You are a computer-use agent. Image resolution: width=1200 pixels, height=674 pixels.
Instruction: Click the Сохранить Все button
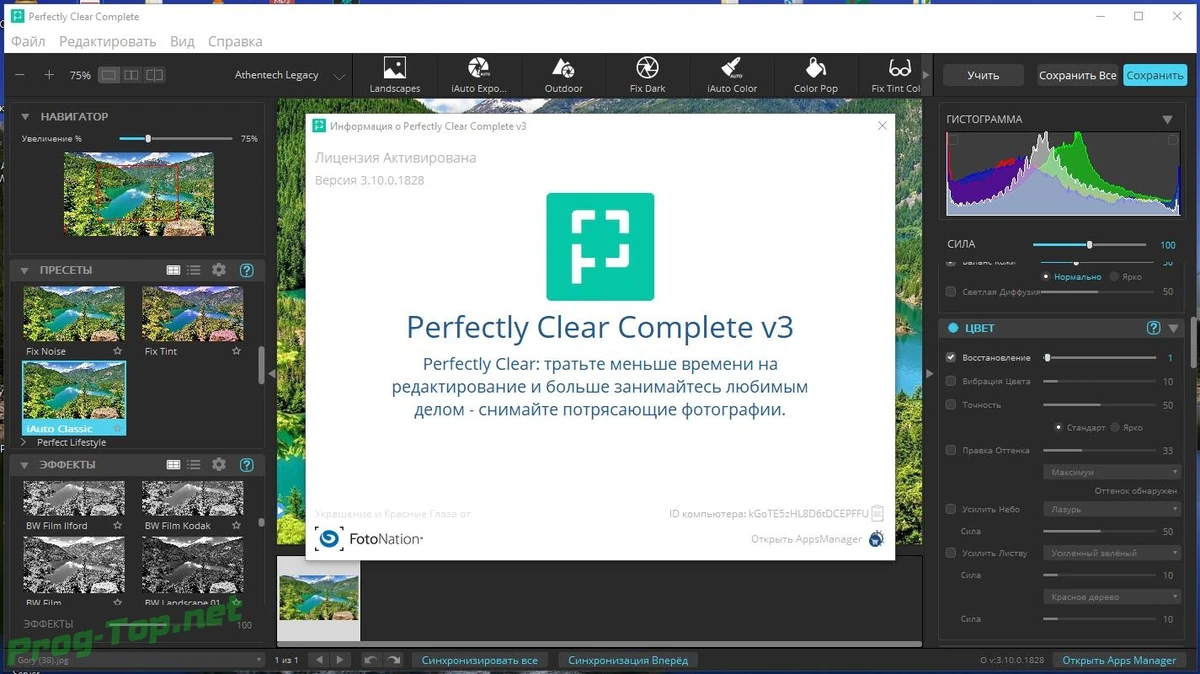point(1077,76)
